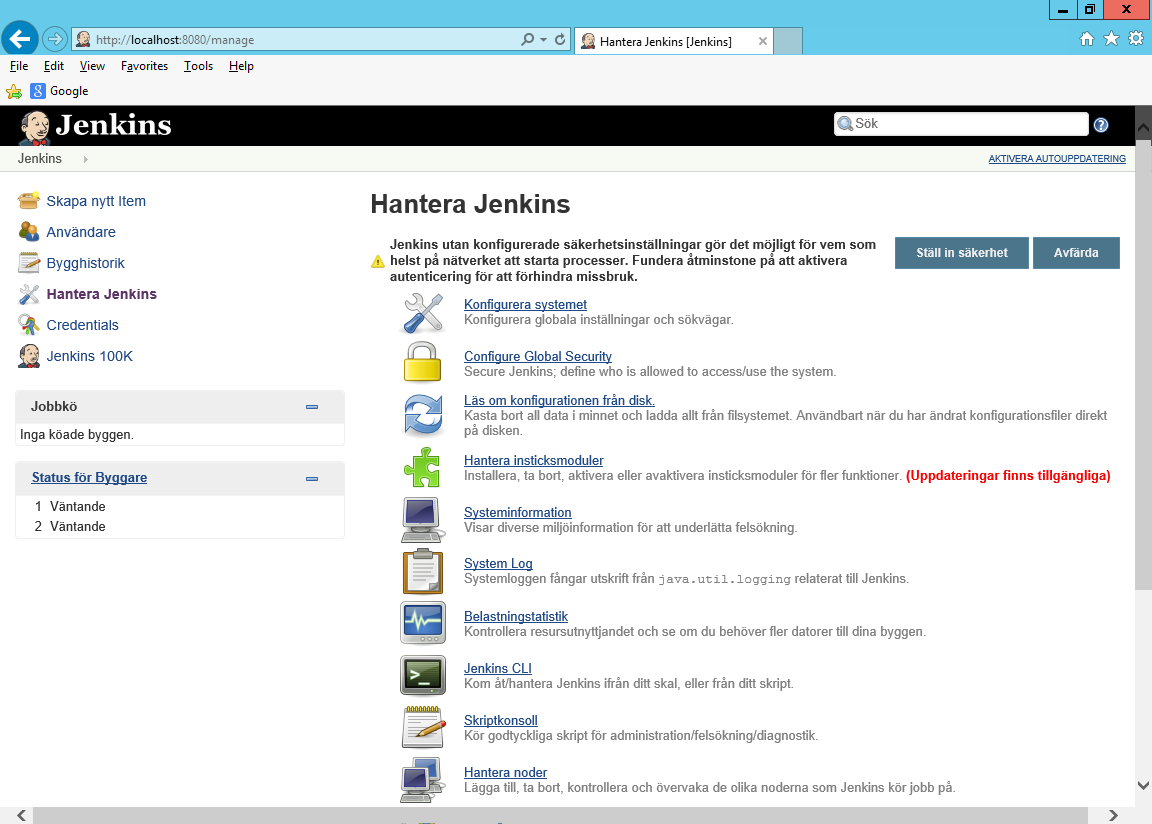This screenshot has width=1152, height=824.
Task: Click the blue search help question mark icon
Action: click(x=1101, y=125)
